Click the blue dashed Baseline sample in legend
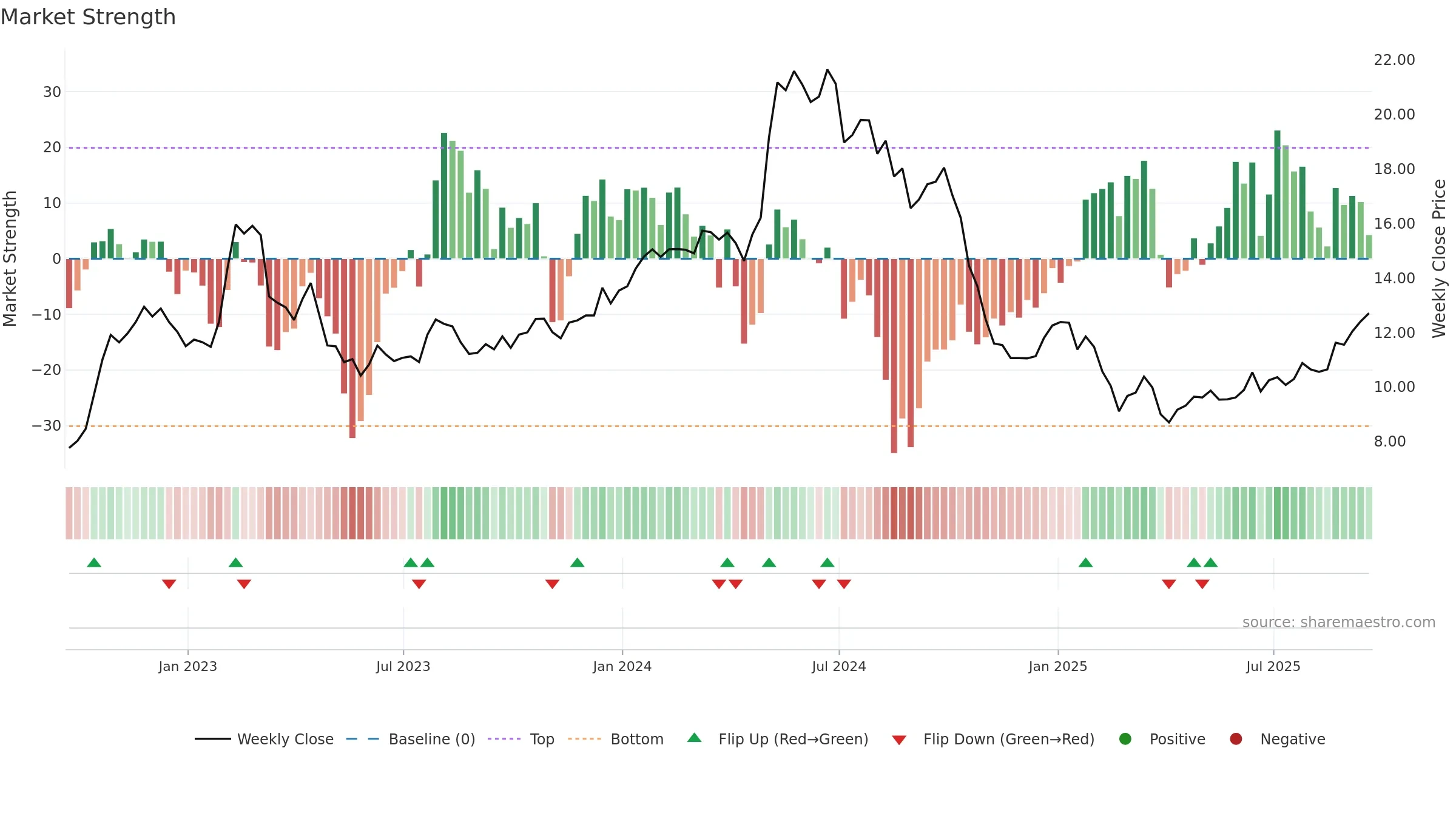 pyautogui.click(x=363, y=739)
